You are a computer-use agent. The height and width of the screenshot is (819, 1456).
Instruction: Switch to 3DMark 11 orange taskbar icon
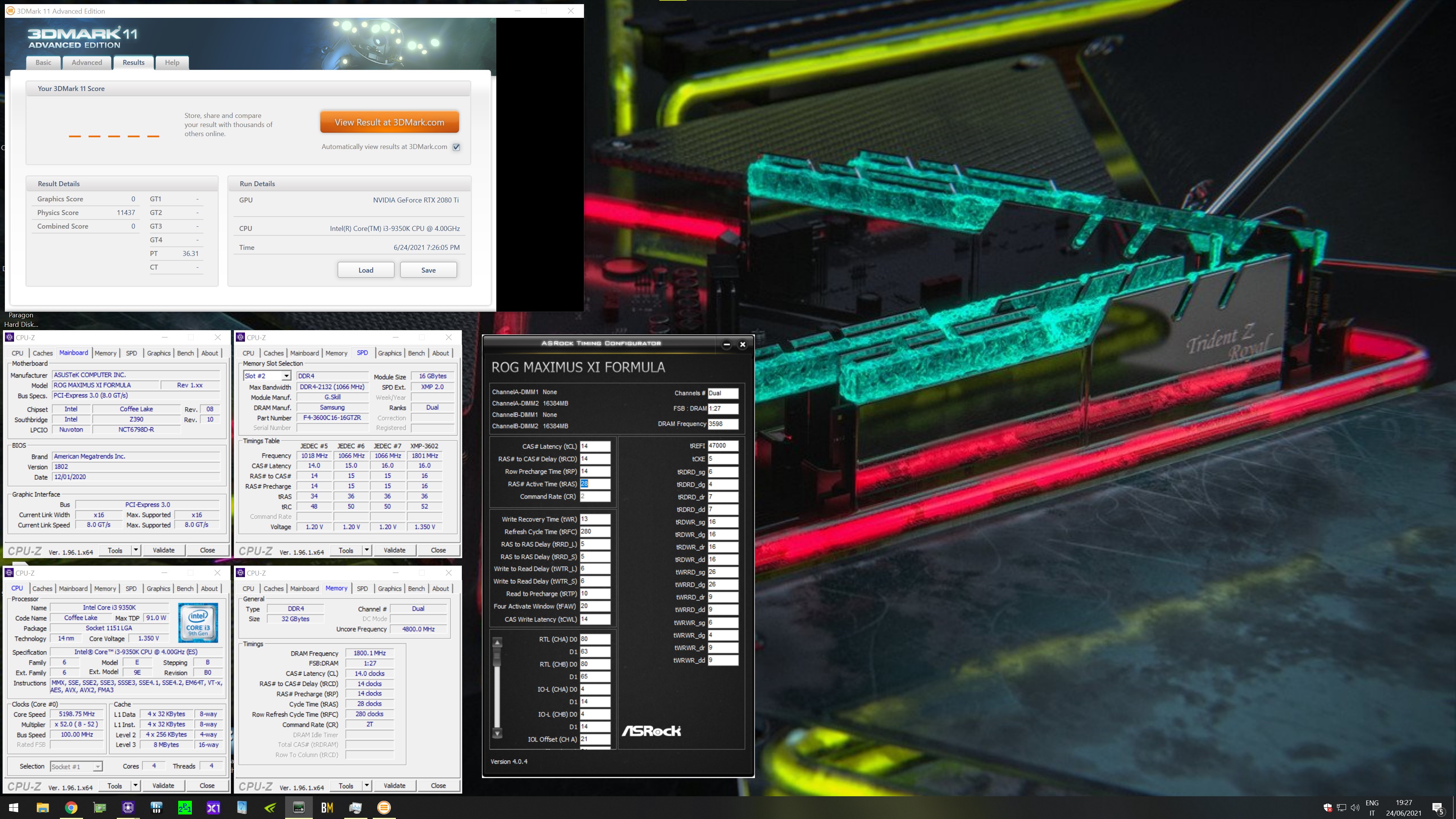384,807
